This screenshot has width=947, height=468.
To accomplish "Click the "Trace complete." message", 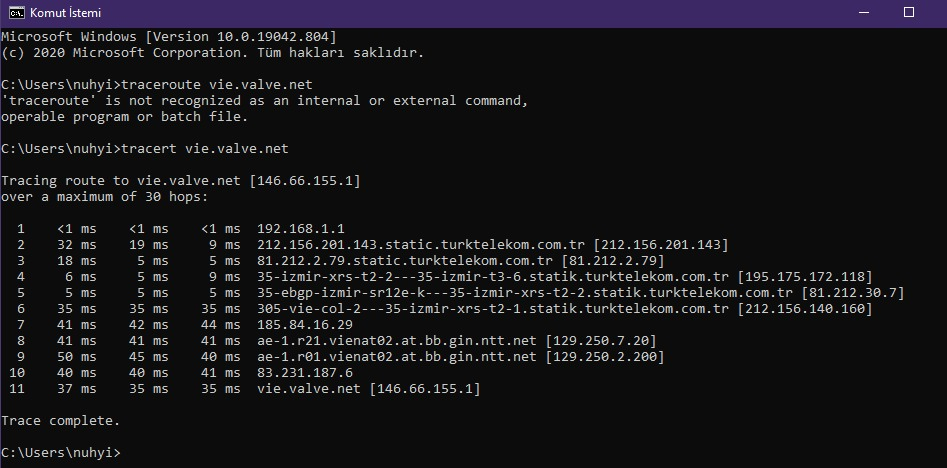I will pyautogui.click(x=60, y=421).
